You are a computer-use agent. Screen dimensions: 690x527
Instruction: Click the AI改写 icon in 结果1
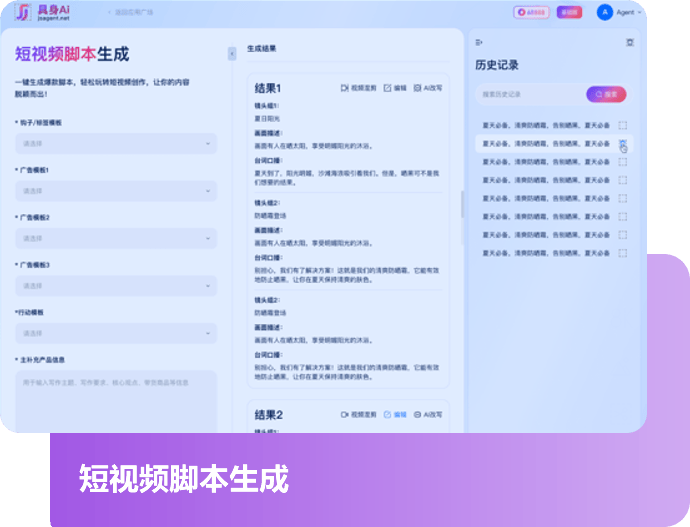417,88
